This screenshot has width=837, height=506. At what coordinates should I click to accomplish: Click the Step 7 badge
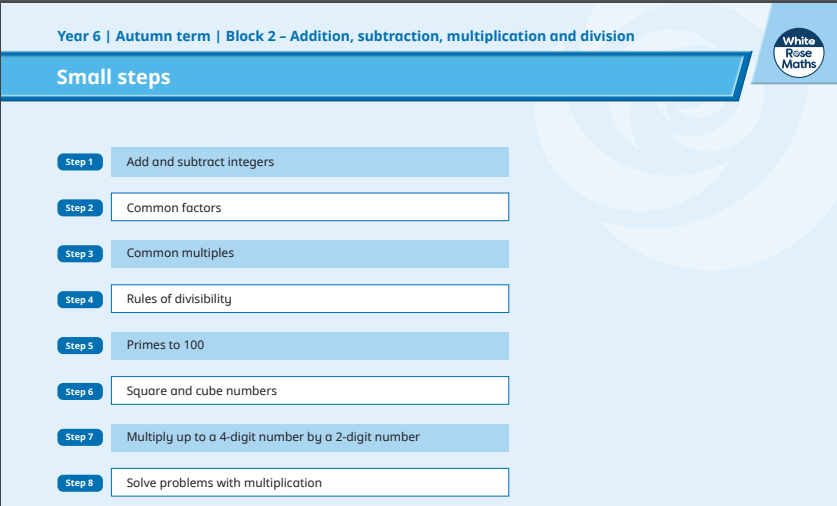click(x=80, y=437)
